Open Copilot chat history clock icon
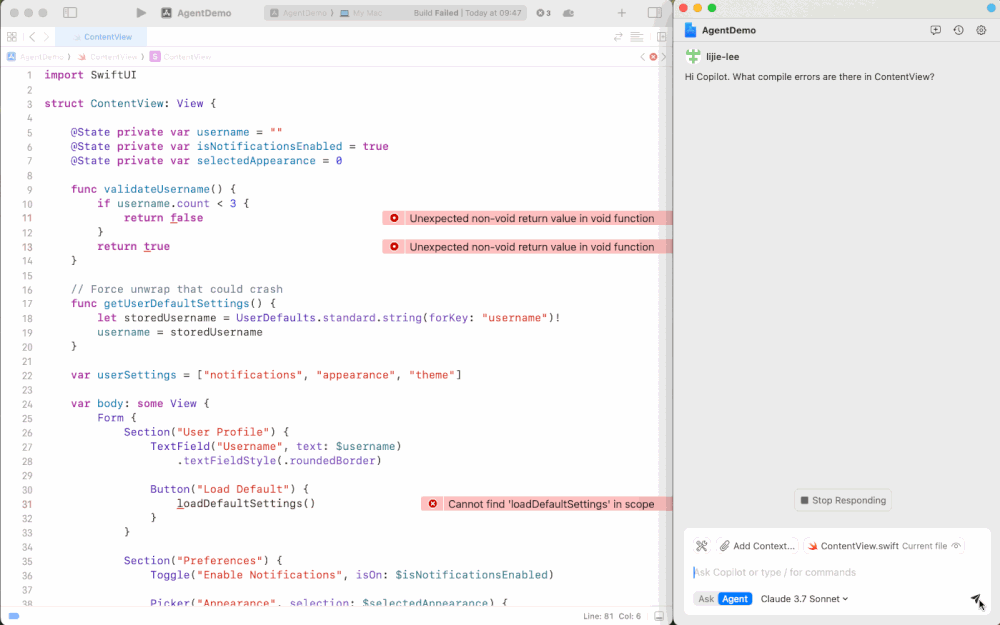Image resolution: width=1000 pixels, height=625 pixels. click(957, 30)
